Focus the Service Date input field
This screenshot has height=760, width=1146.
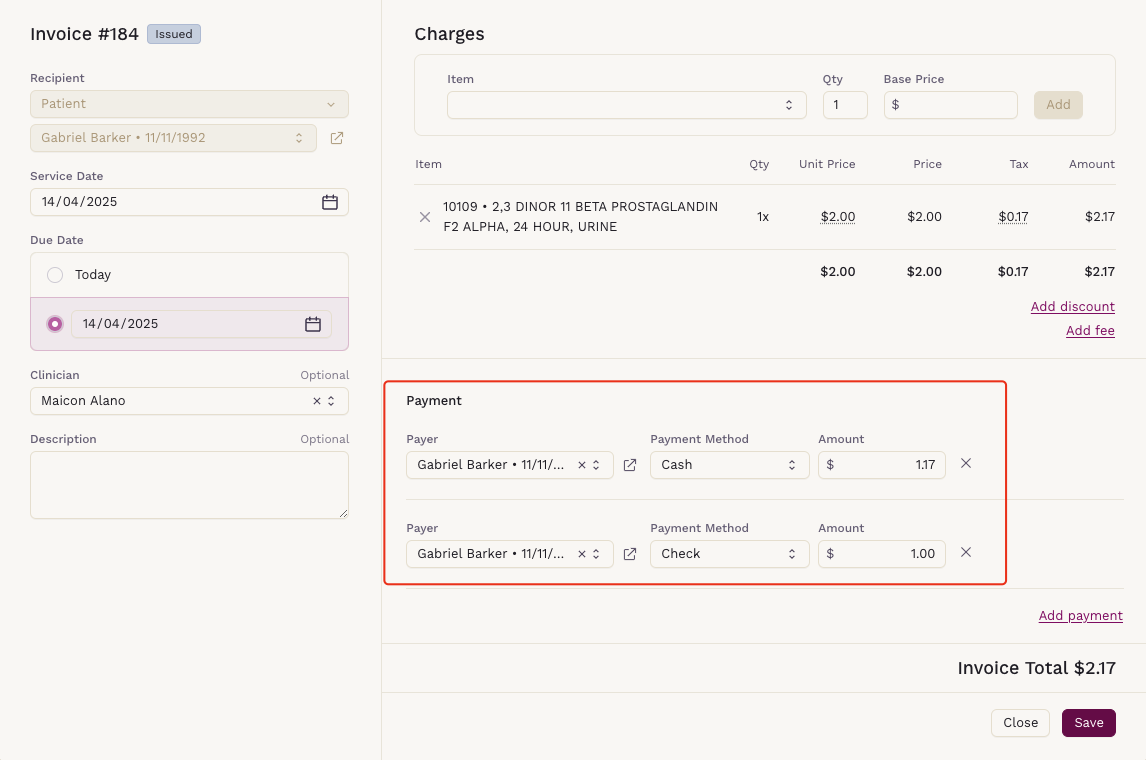tap(189, 202)
